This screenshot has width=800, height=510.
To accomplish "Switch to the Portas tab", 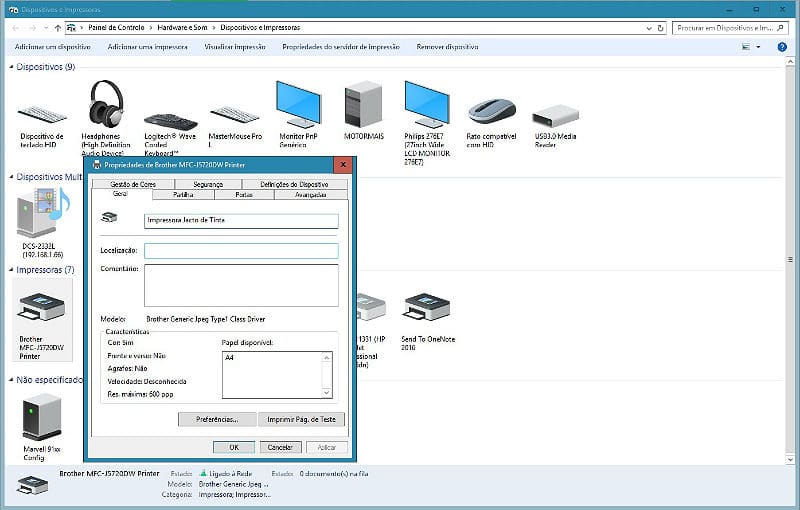I will (244, 194).
